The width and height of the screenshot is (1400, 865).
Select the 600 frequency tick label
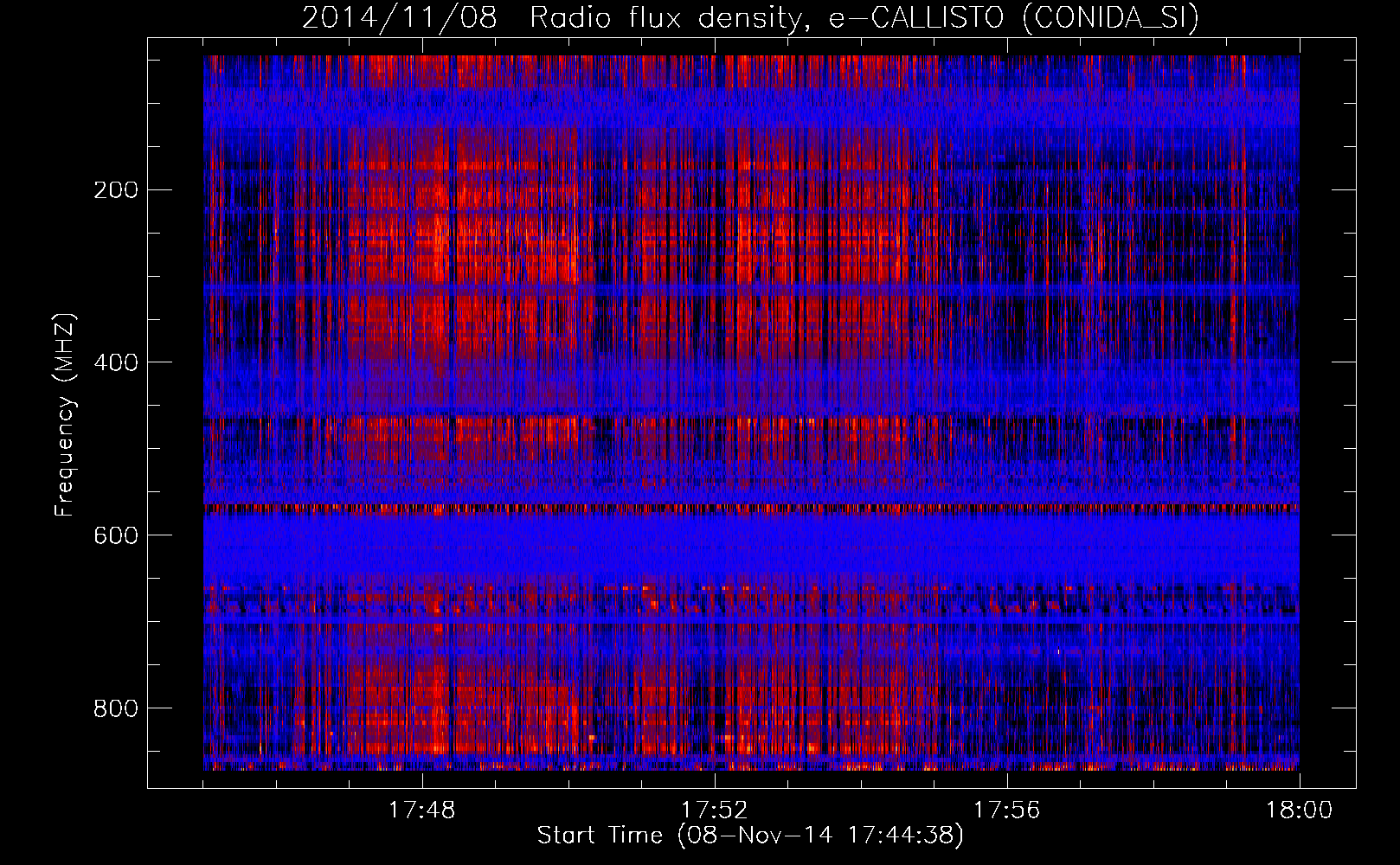click(x=115, y=535)
